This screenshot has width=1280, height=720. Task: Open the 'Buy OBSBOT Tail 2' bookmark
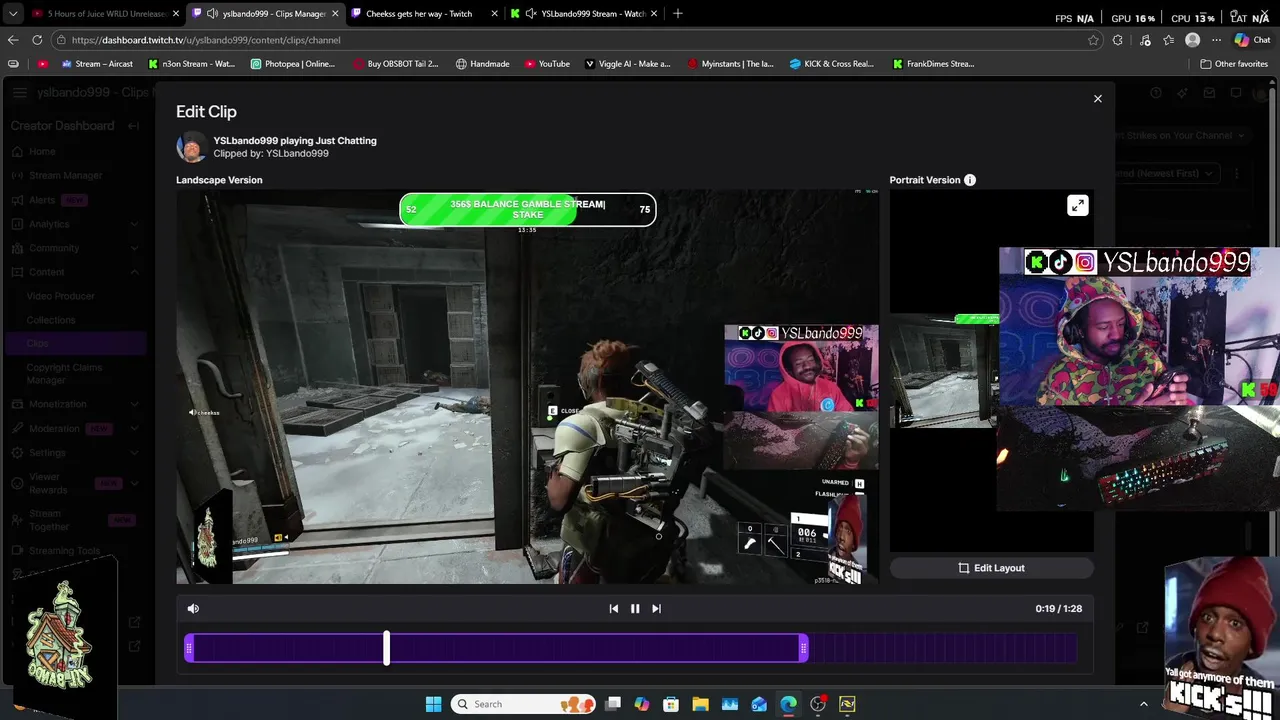tap(396, 64)
